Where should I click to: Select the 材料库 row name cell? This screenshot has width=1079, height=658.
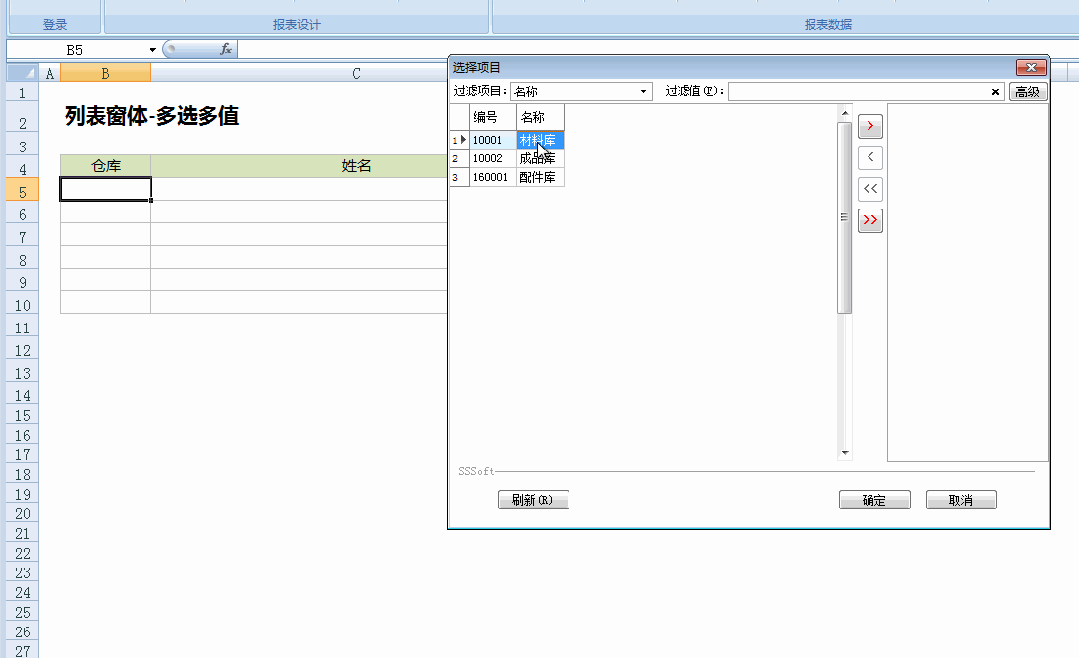point(540,140)
